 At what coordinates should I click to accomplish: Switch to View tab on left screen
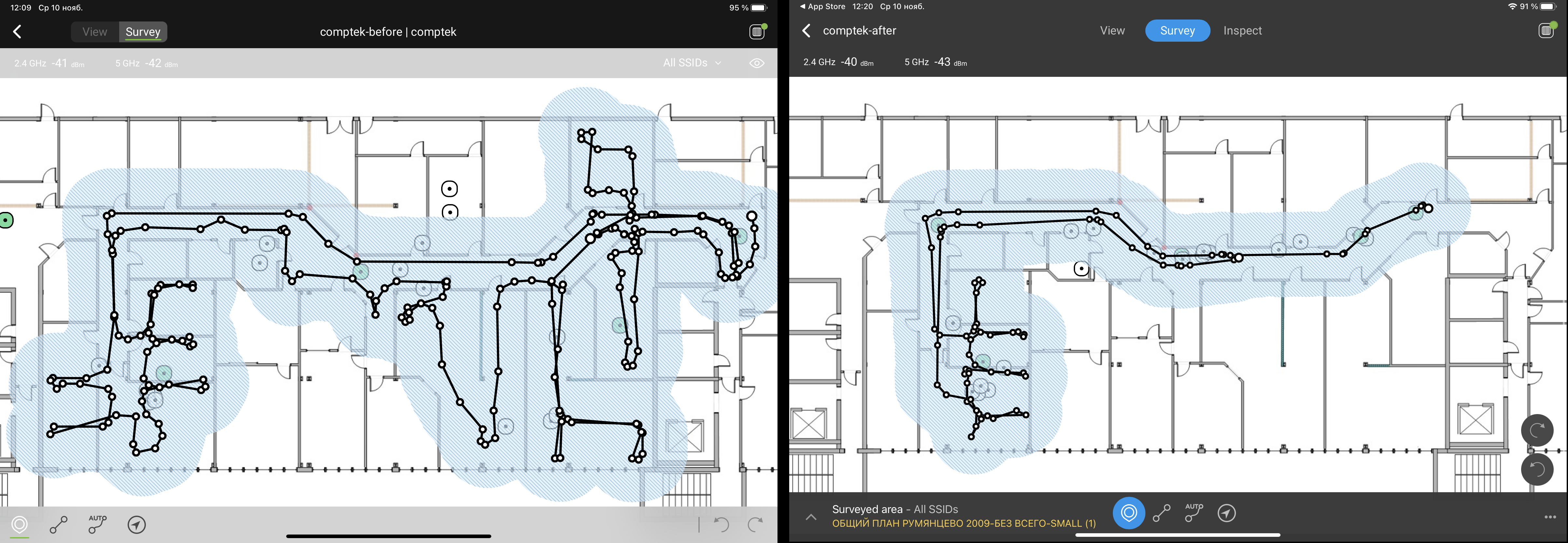tap(95, 32)
